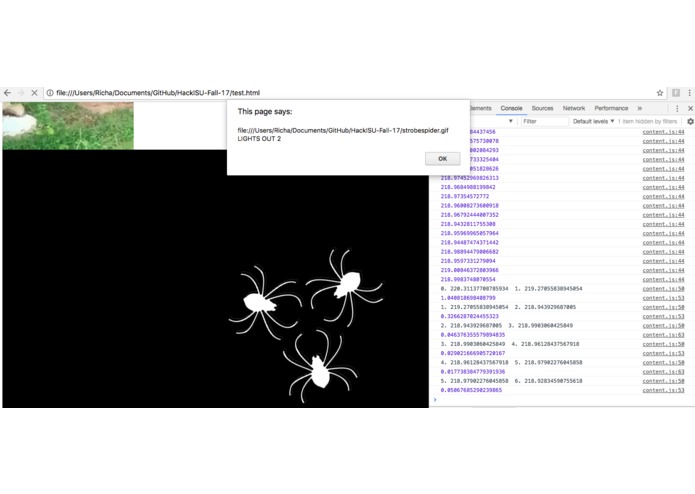Open content.js:44 link for the 219.00846 row

click(663, 270)
